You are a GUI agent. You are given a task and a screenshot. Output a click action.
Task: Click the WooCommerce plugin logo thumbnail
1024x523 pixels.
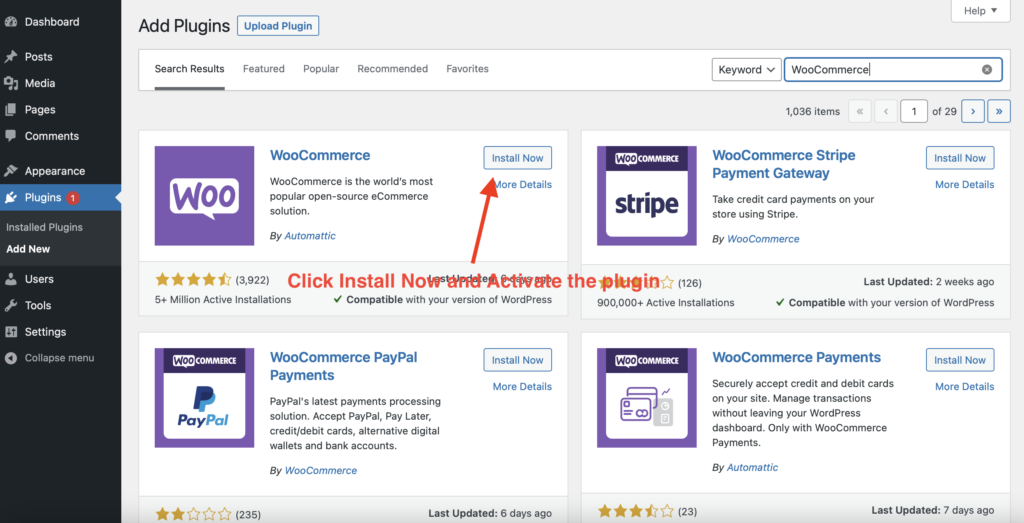(x=204, y=196)
